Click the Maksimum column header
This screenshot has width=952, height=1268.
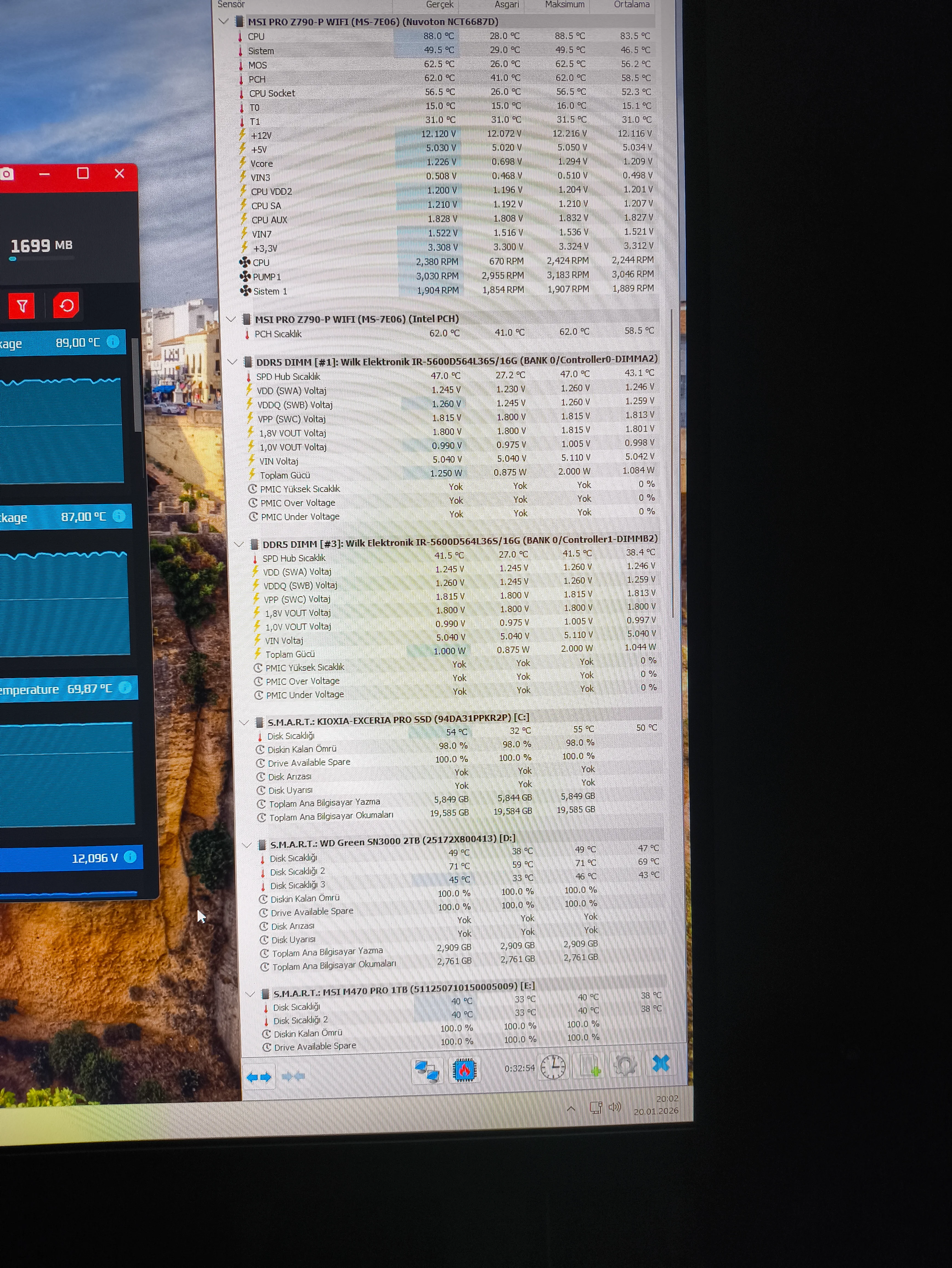click(565, 5)
